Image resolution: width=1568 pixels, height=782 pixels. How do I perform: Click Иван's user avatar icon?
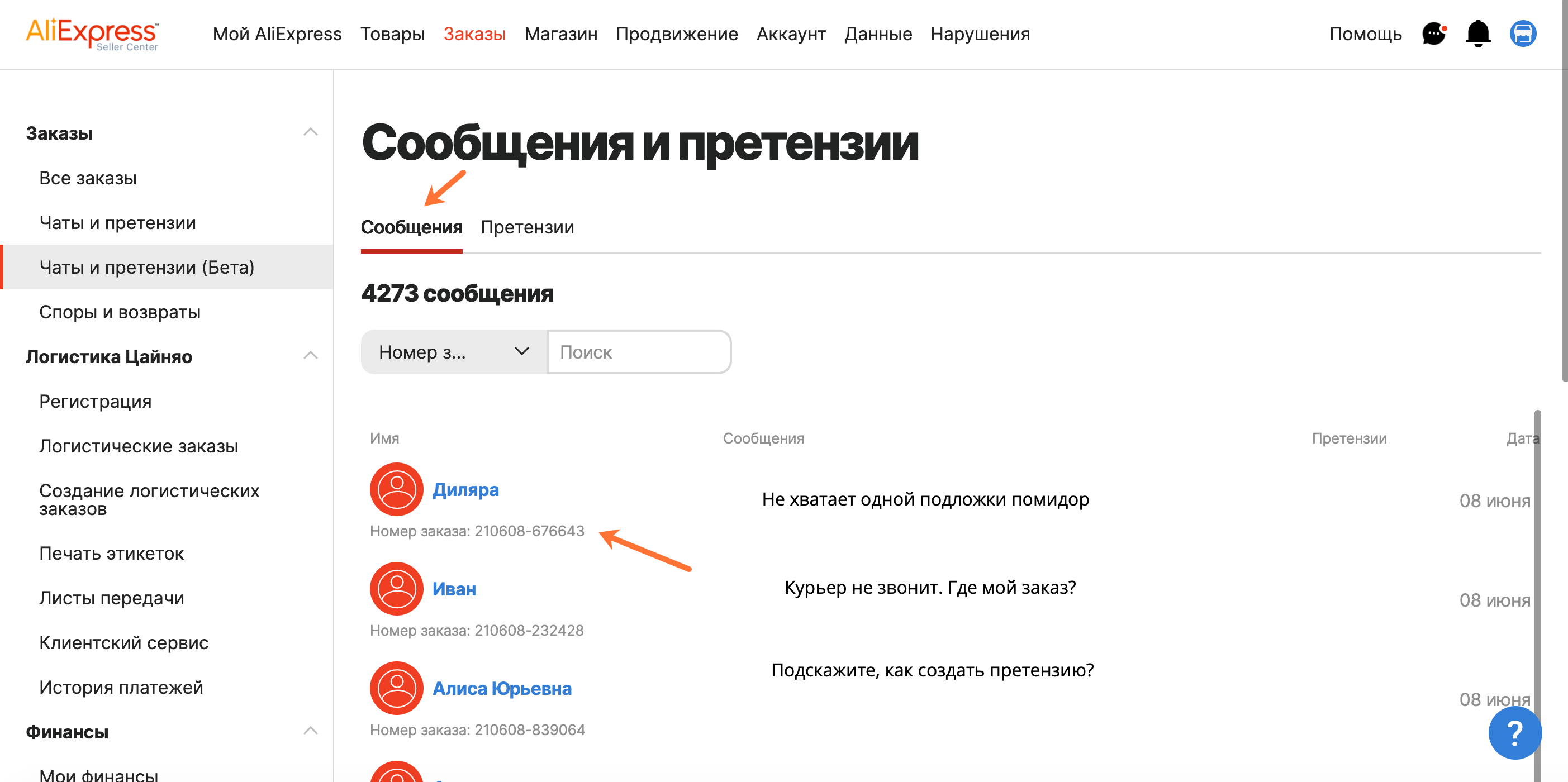pos(396,589)
